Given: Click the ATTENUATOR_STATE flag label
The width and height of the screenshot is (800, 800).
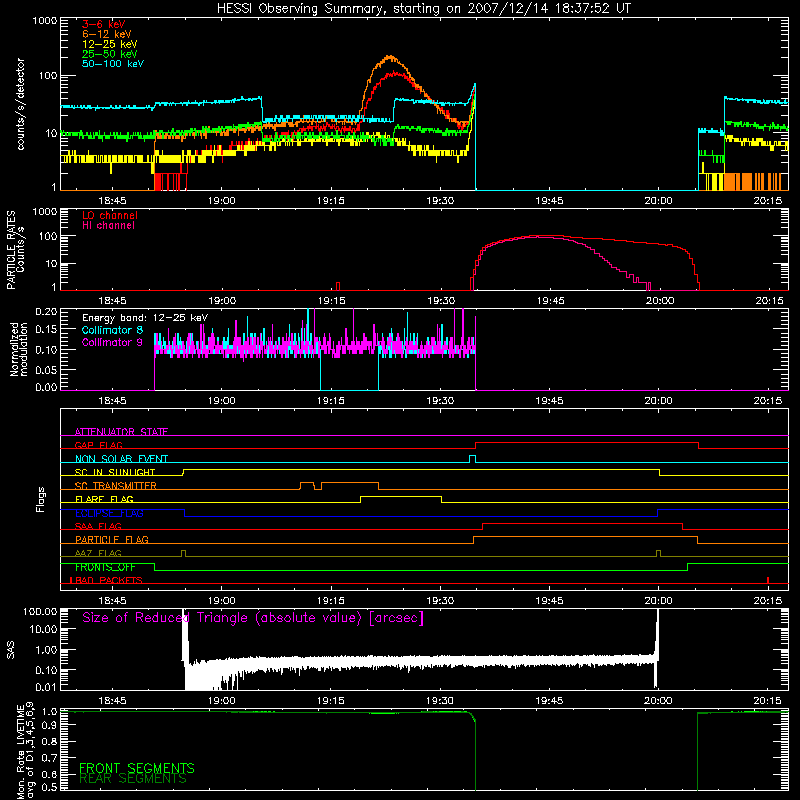Looking at the screenshot, I should click(121, 432).
